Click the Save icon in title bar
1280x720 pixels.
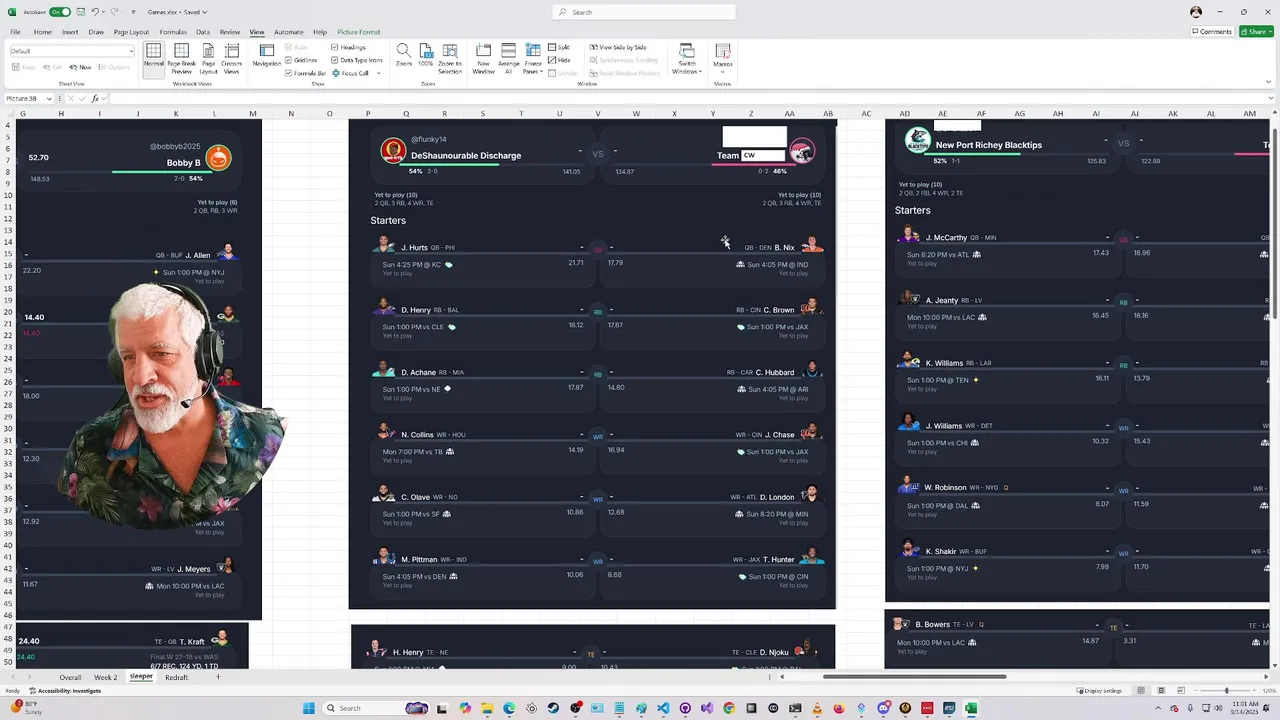pyautogui.click(x=80, y=12)
